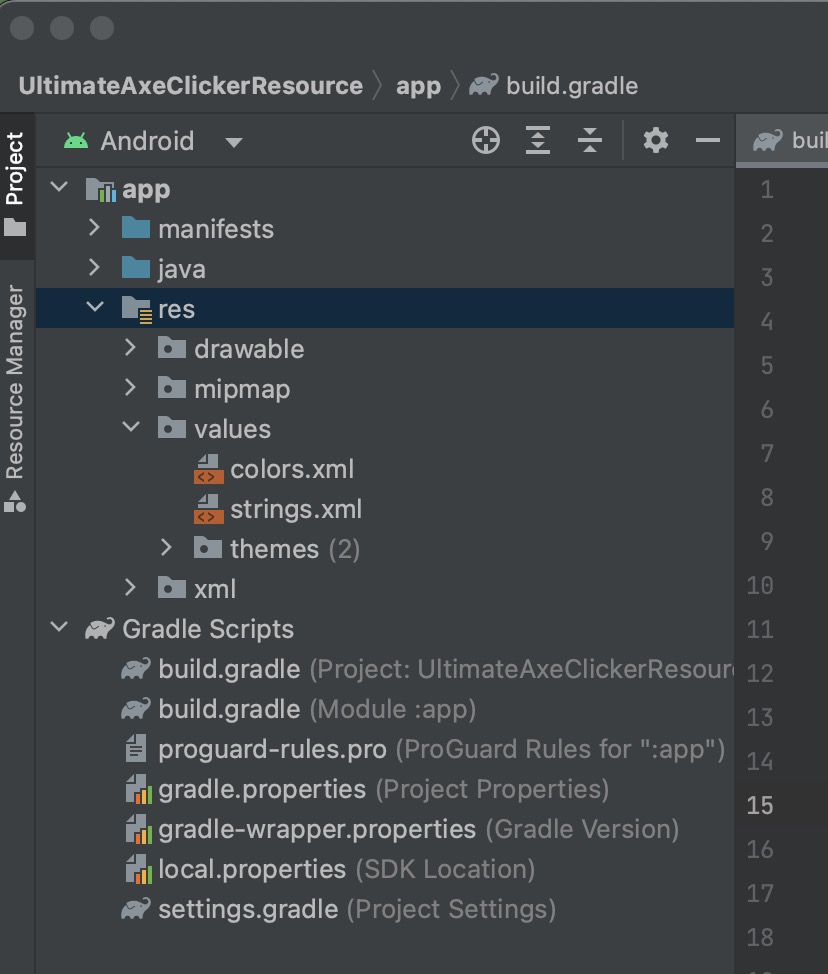Select settings.gradle (Project Settings)
Image resolution: width=828 pixels, height=974 pixels.
357,909
